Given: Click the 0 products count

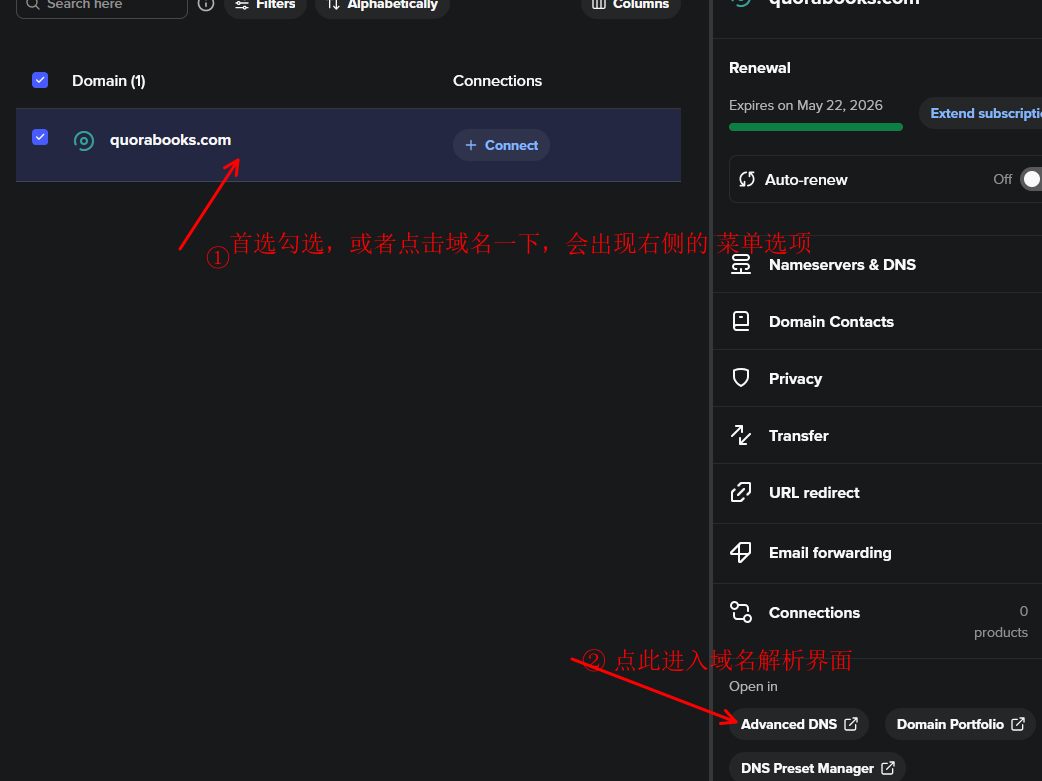Looking at the screenshot, I should click(1001, 621).
